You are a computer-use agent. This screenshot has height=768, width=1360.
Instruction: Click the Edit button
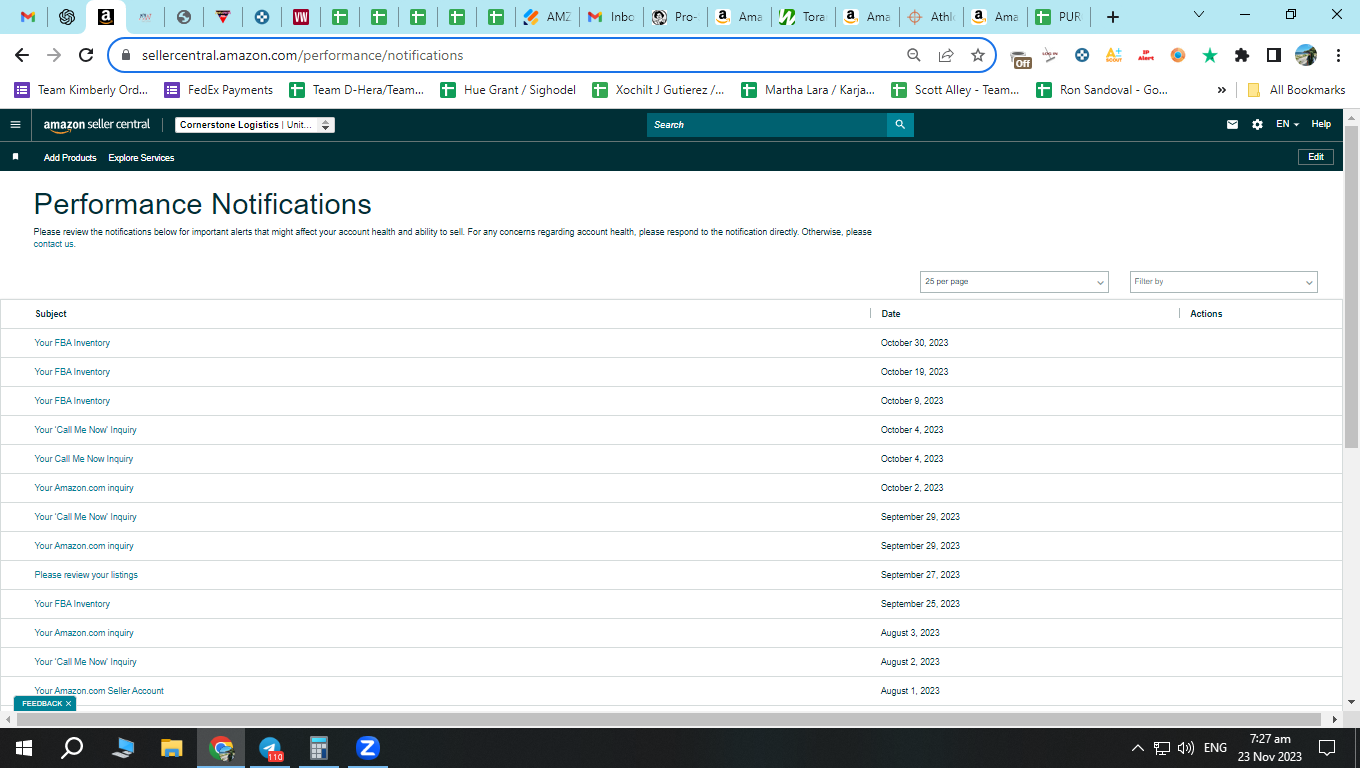click(1315, 157)
